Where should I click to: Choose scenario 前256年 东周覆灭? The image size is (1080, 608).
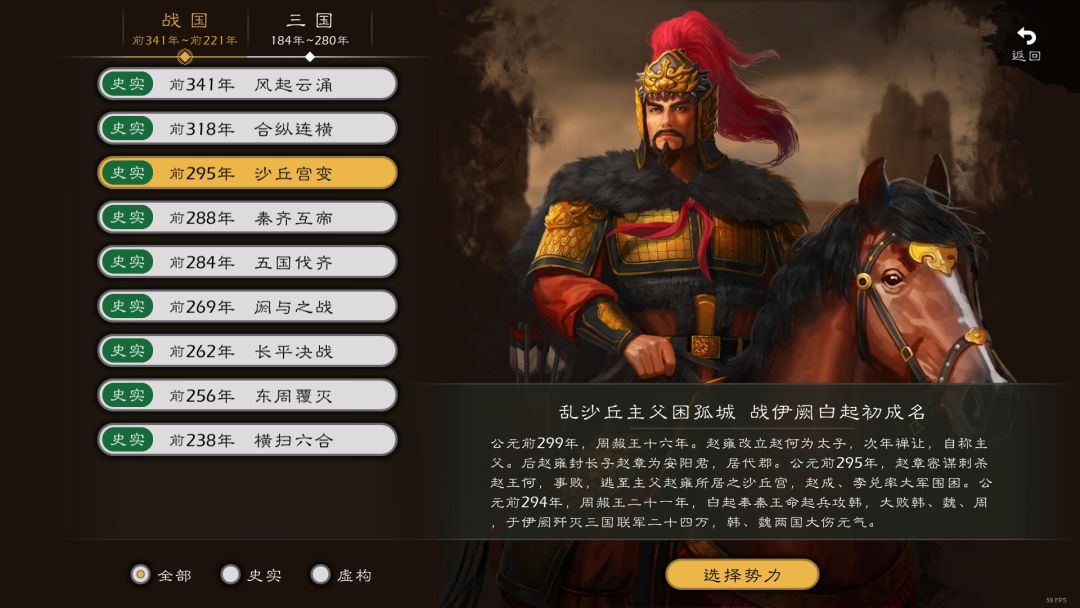pyautogui.click(x=247, y=395)
